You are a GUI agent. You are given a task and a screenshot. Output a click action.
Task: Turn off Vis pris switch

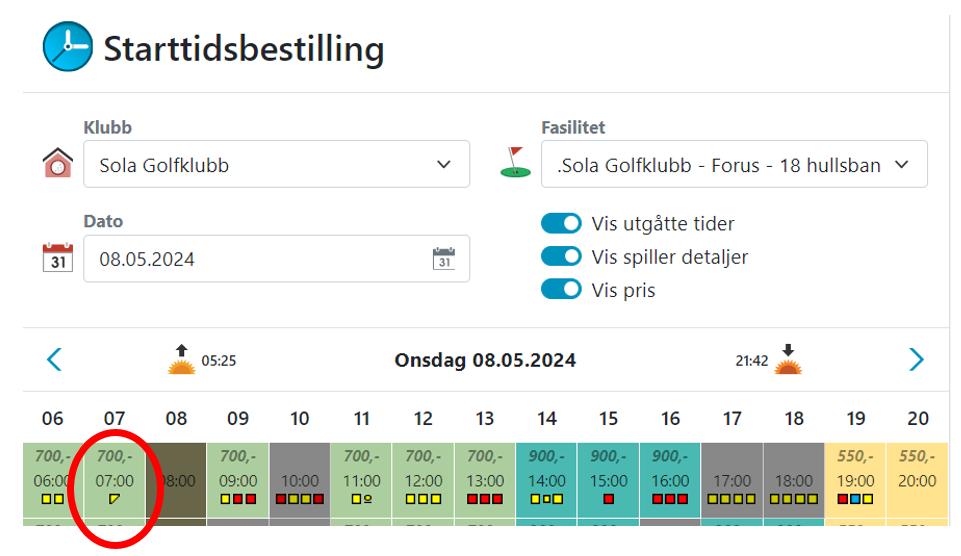(x=561, y=289)
